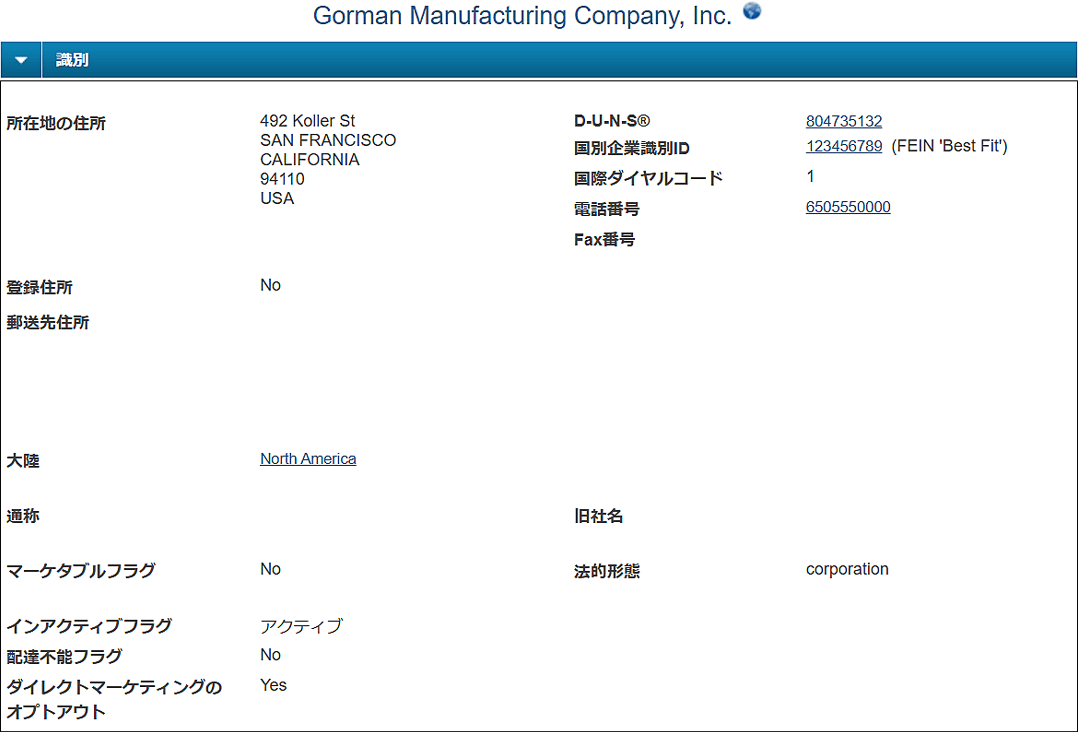Click the globe icon beside company name

(752, 11)
